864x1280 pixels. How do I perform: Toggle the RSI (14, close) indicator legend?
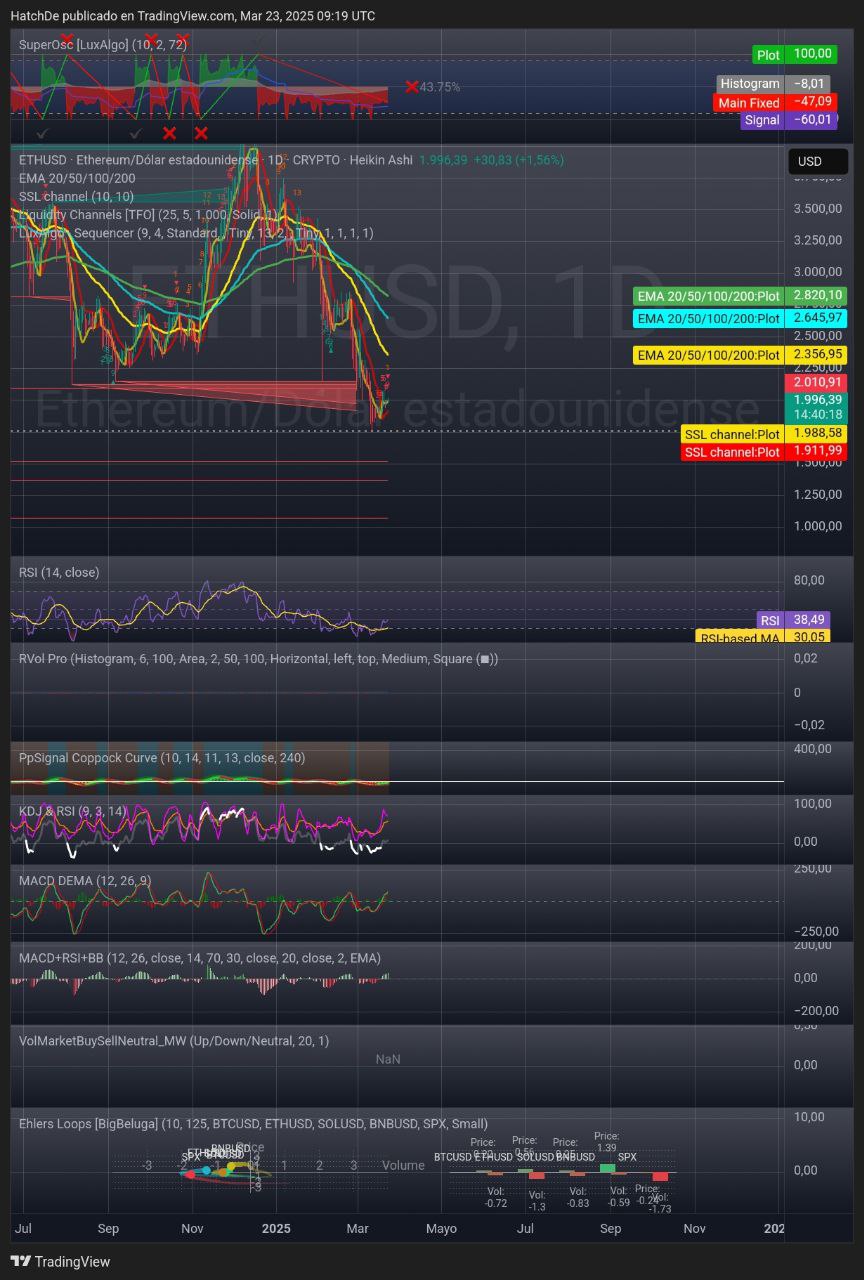click(x=59, y=572)
